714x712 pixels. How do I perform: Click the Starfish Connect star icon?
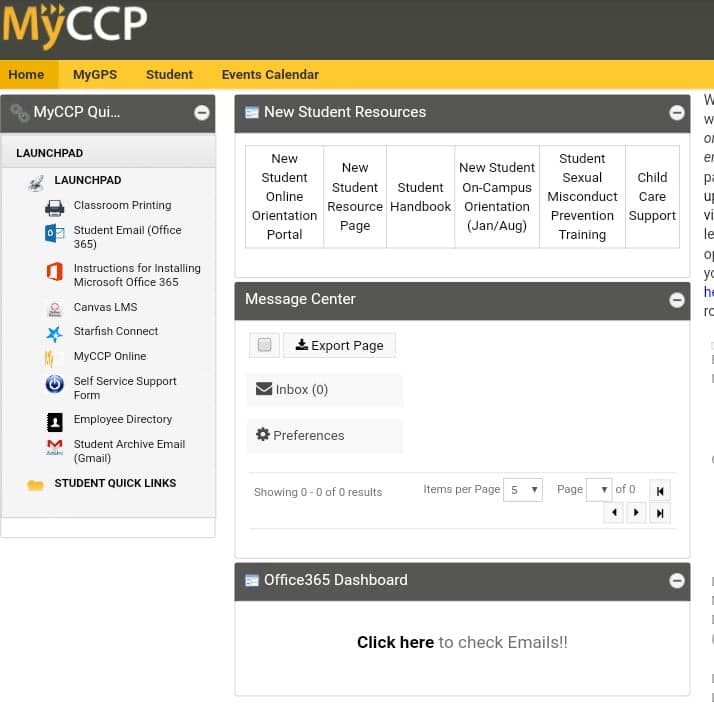point(54,333)
